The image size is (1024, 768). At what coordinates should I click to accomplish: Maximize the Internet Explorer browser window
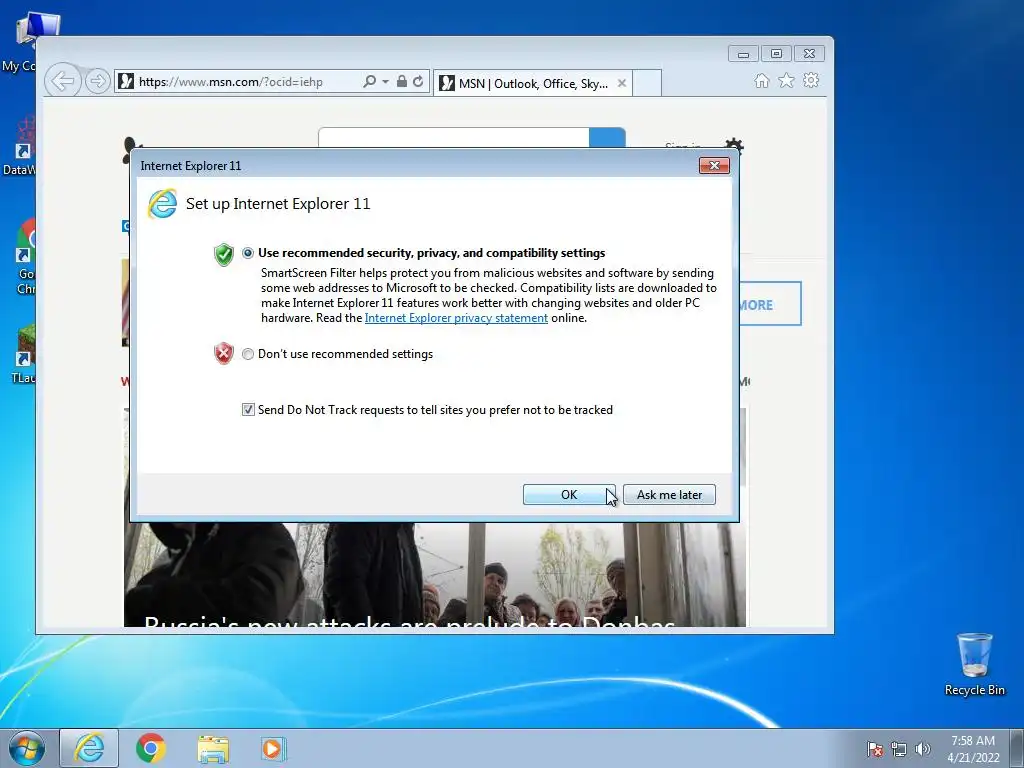pos(776,54)
